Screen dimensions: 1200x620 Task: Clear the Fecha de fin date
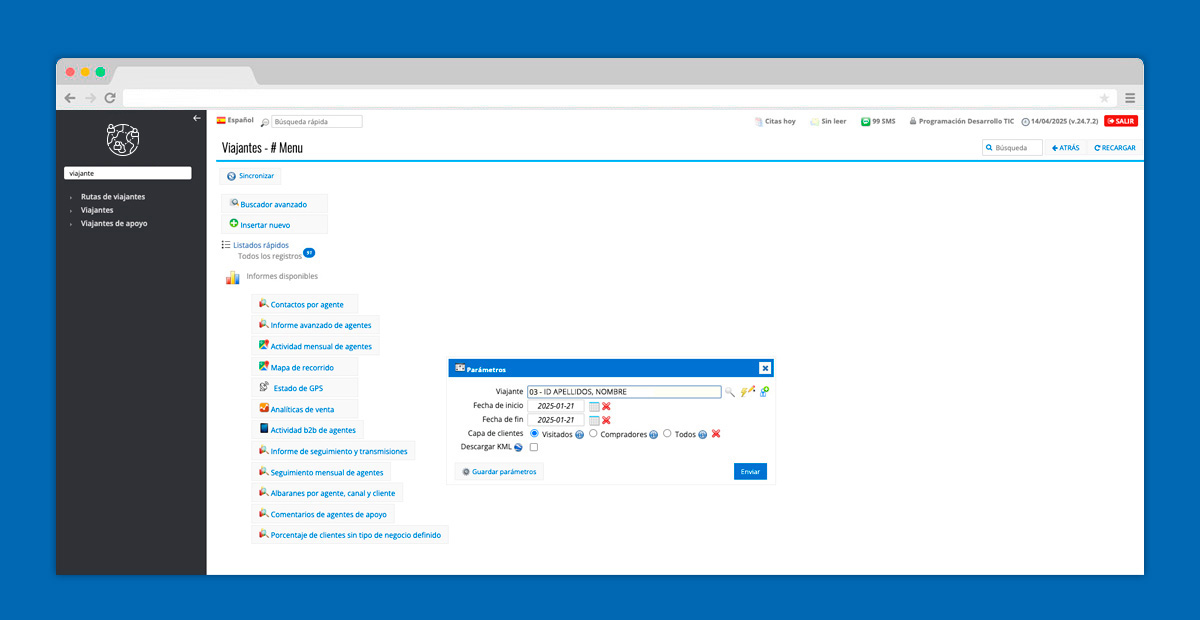pyautogui.click(x=606, y=420)
